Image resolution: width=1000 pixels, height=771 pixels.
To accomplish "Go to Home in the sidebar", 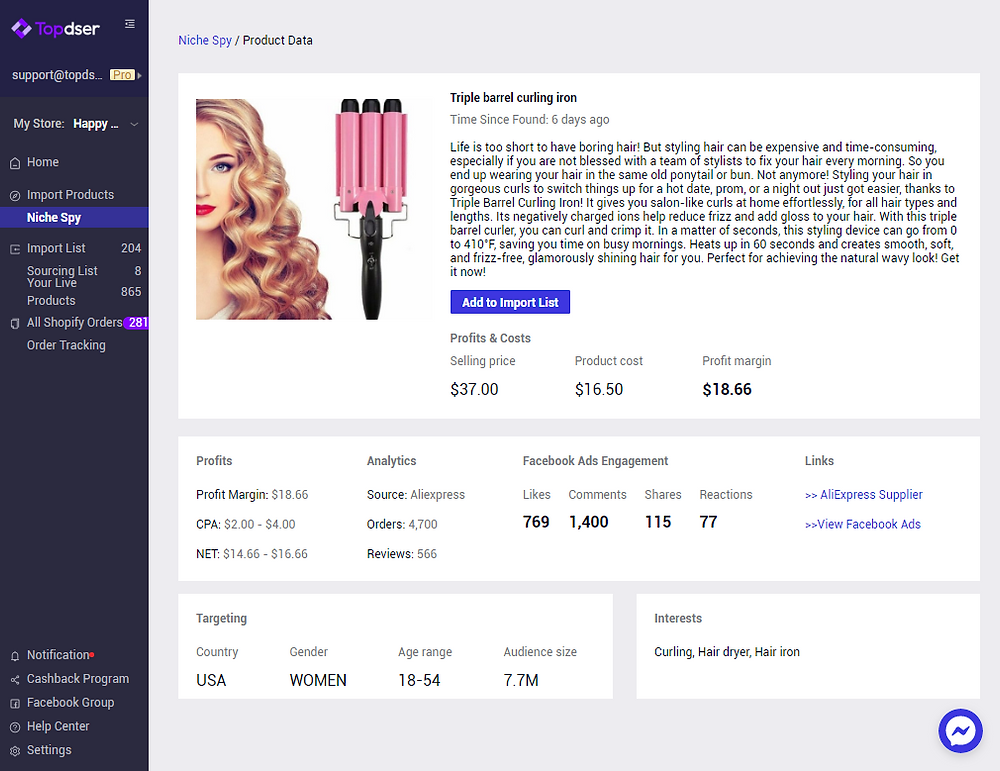I will click(43, 162).
